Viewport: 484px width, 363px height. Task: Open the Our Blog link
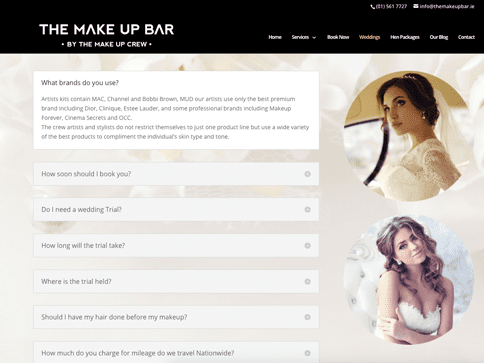coord(439,37)
